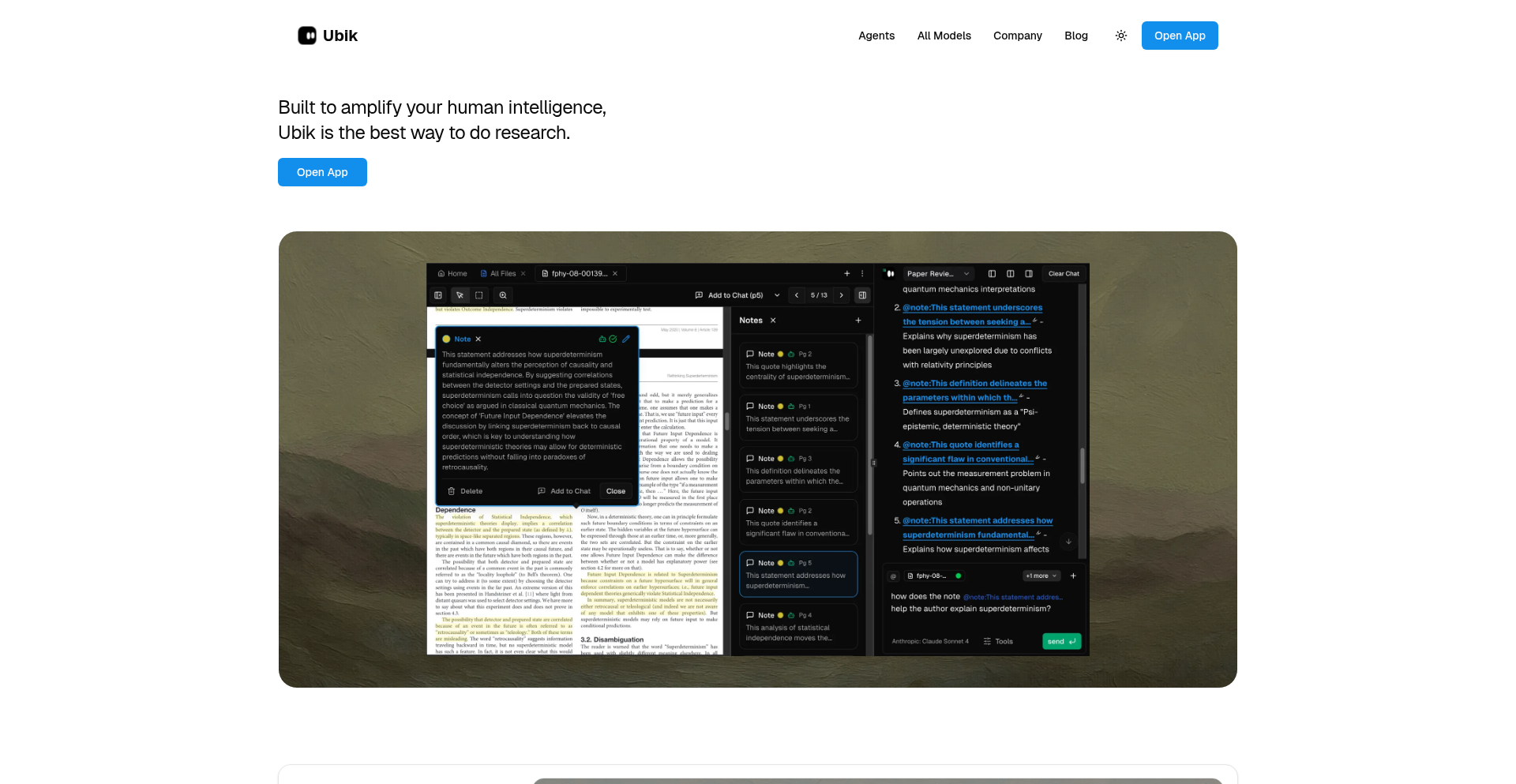
Task: Click the 5 / 13 page indicator
Action: tap(819, 295)
